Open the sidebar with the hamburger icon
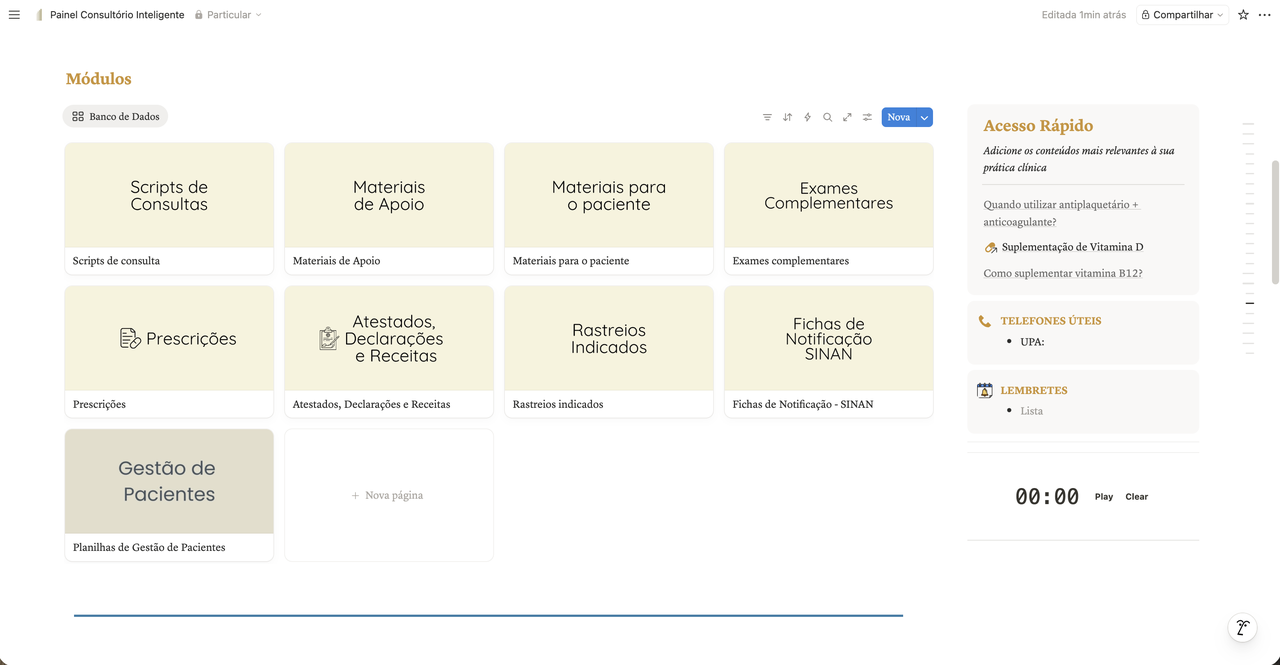This screenshot has width=1280, height=665. (x=13, y=14)
